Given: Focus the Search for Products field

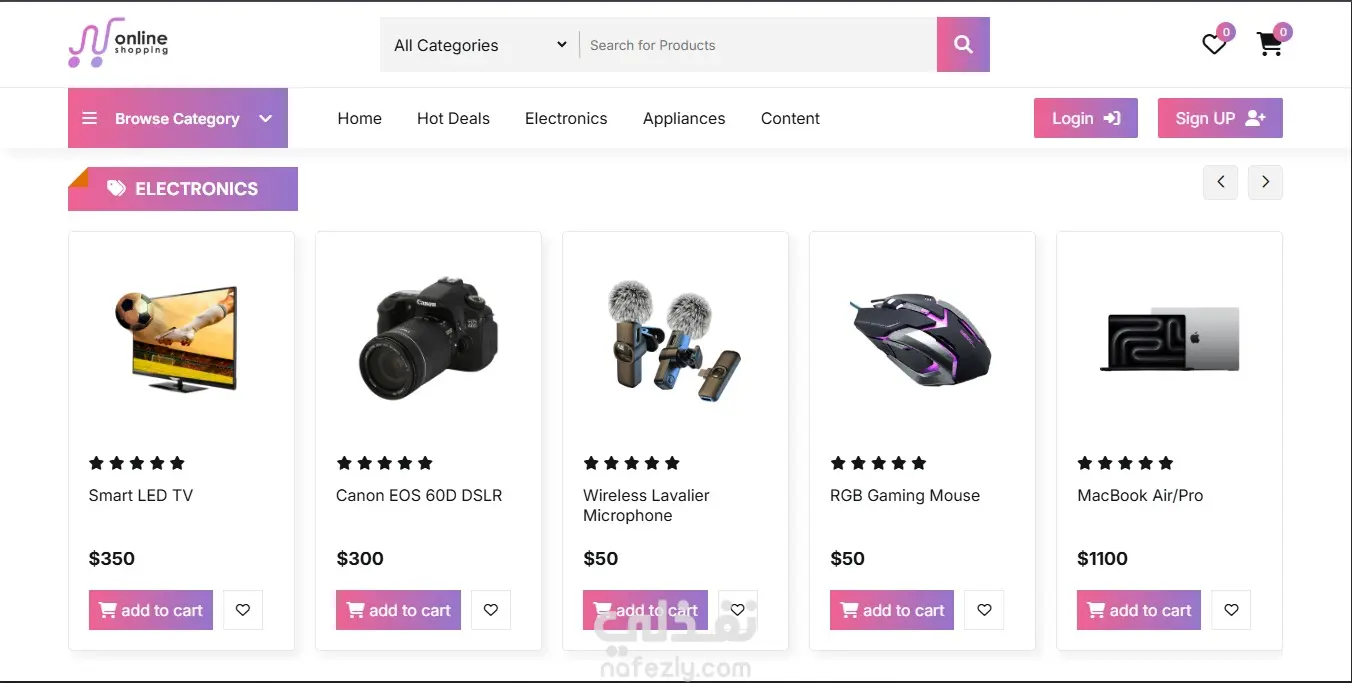Looking at the screenshot, I should point(757,45).
